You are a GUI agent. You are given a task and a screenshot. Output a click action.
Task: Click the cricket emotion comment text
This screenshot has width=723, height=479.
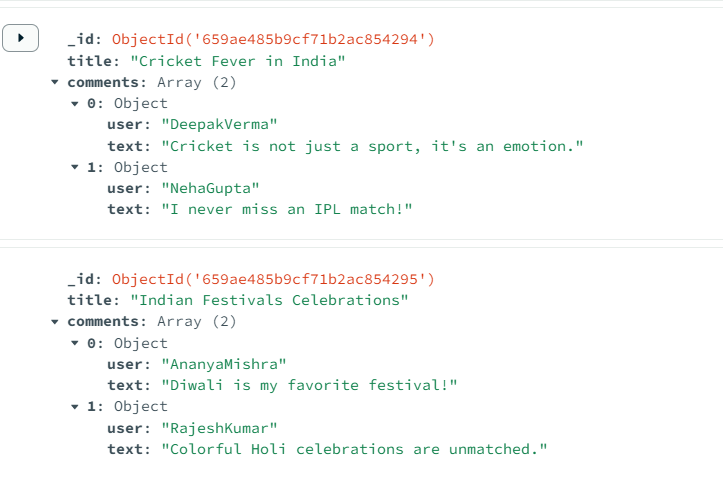click(x=372, y=146)
